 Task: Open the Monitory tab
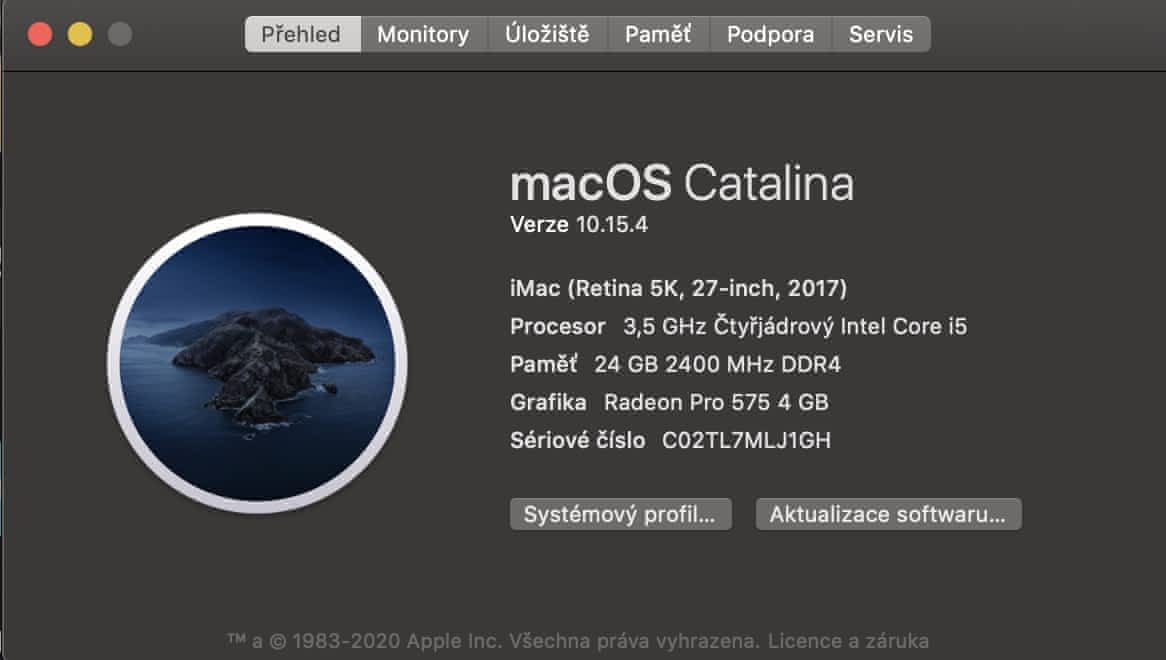pyautogui.click(x=423, y=34)
